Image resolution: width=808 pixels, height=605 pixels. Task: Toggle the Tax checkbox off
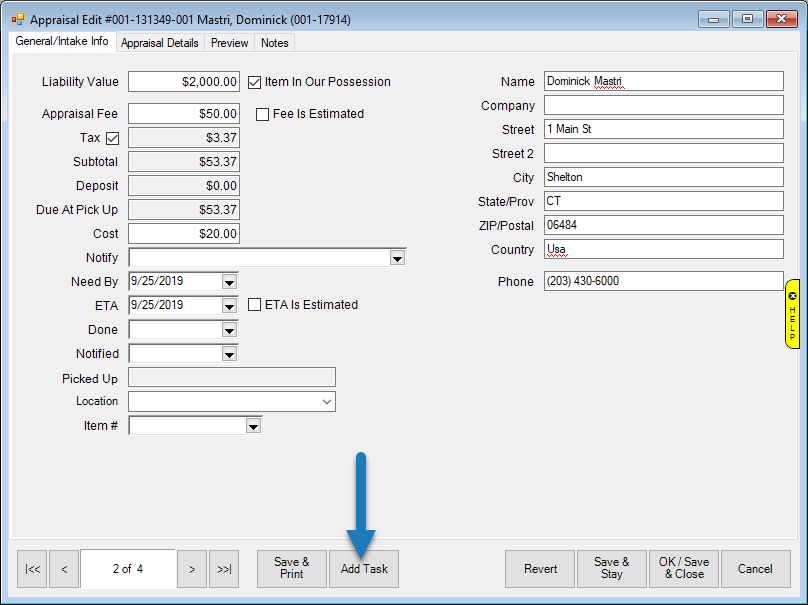(x=112, y=138)
